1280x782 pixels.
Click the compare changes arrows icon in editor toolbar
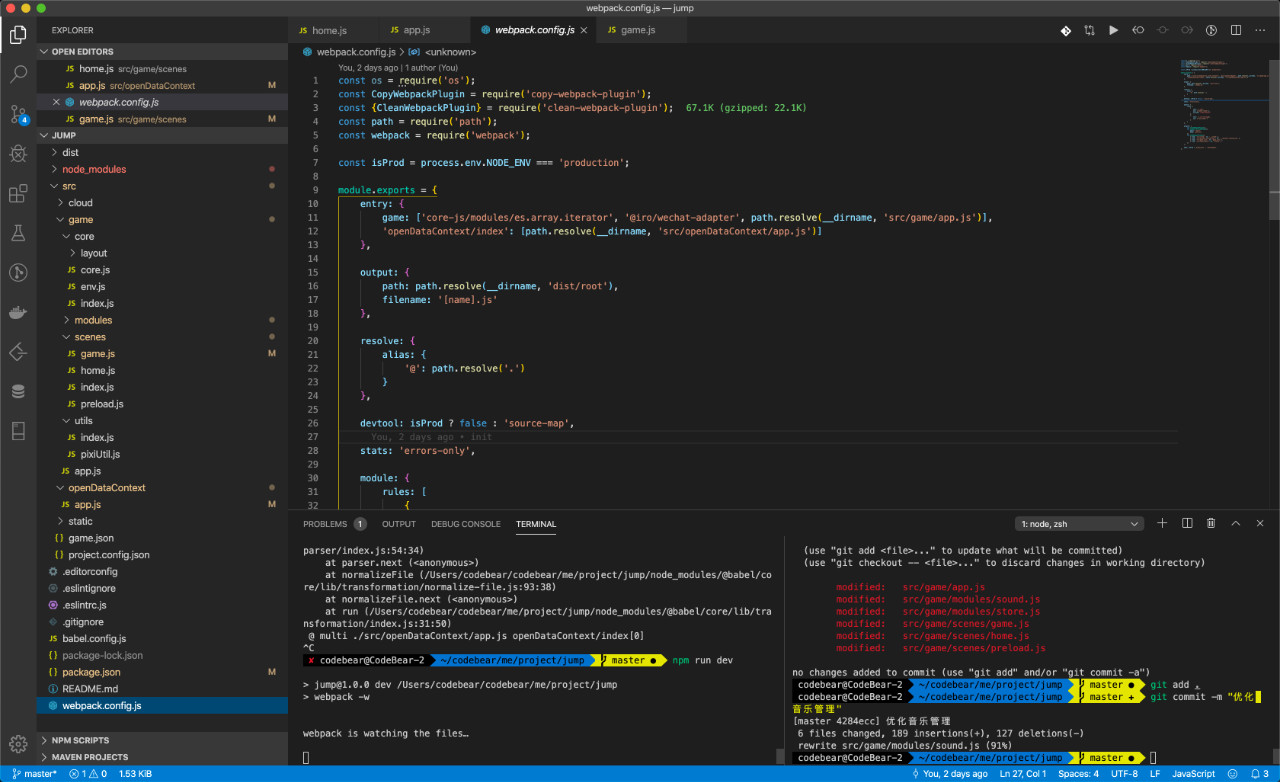(1090, 31)
